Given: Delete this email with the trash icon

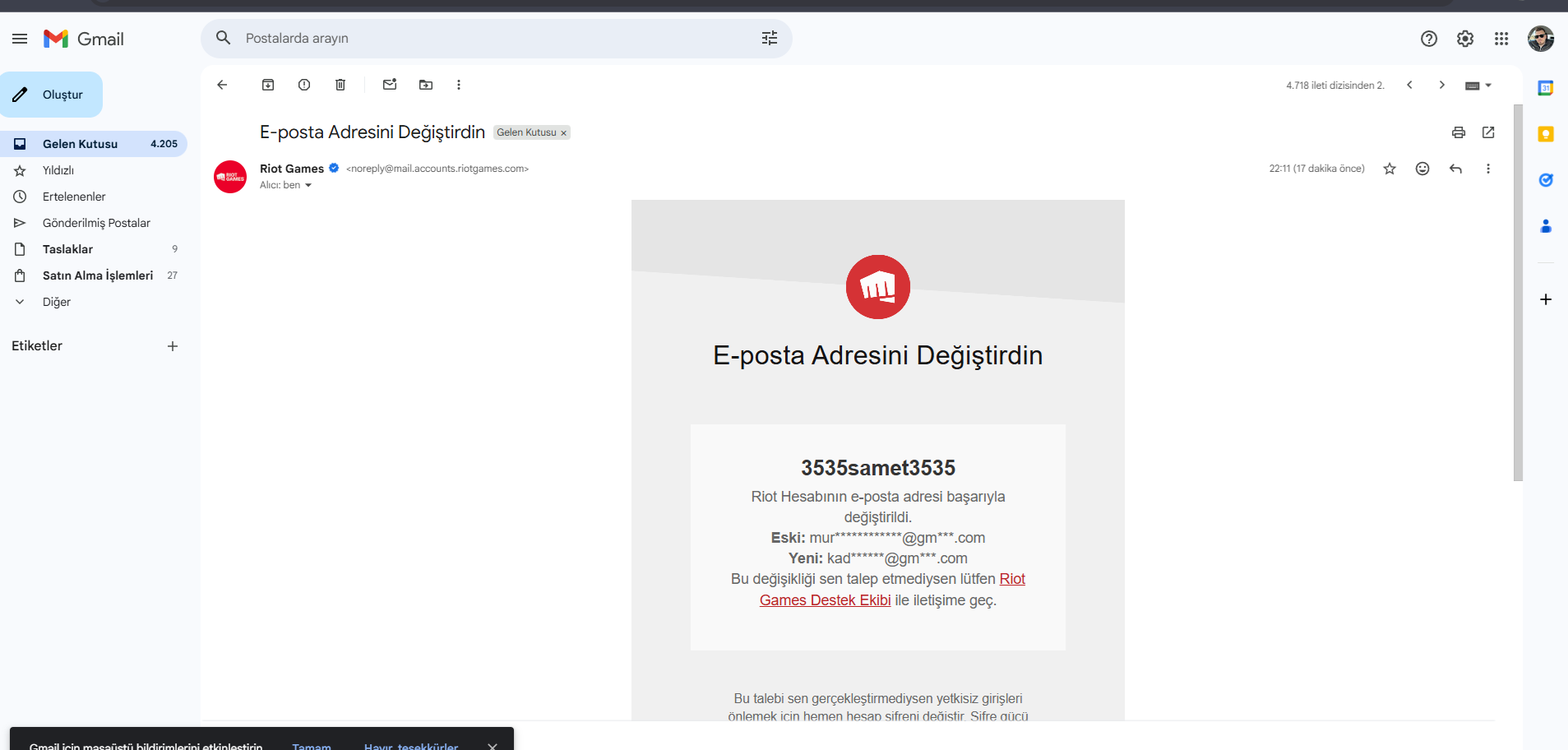Looking at the screenshot, I should pyautogui.click(x=340, y=85).
